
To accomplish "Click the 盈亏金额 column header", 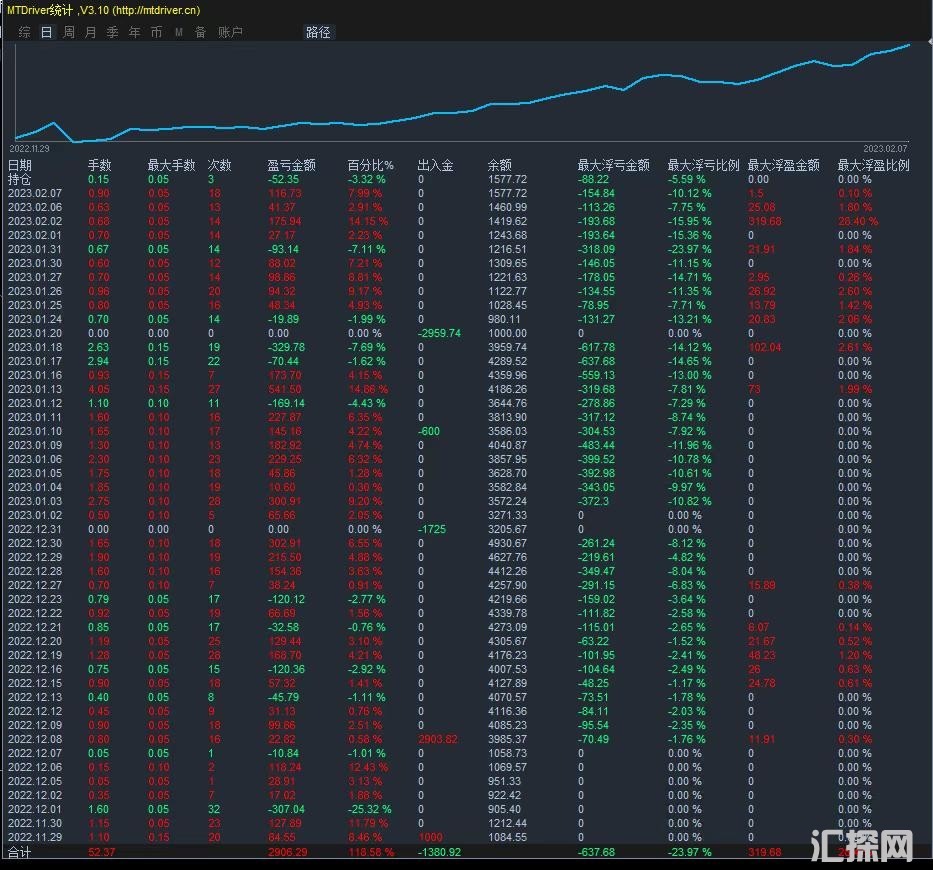I will click(291, 165).
